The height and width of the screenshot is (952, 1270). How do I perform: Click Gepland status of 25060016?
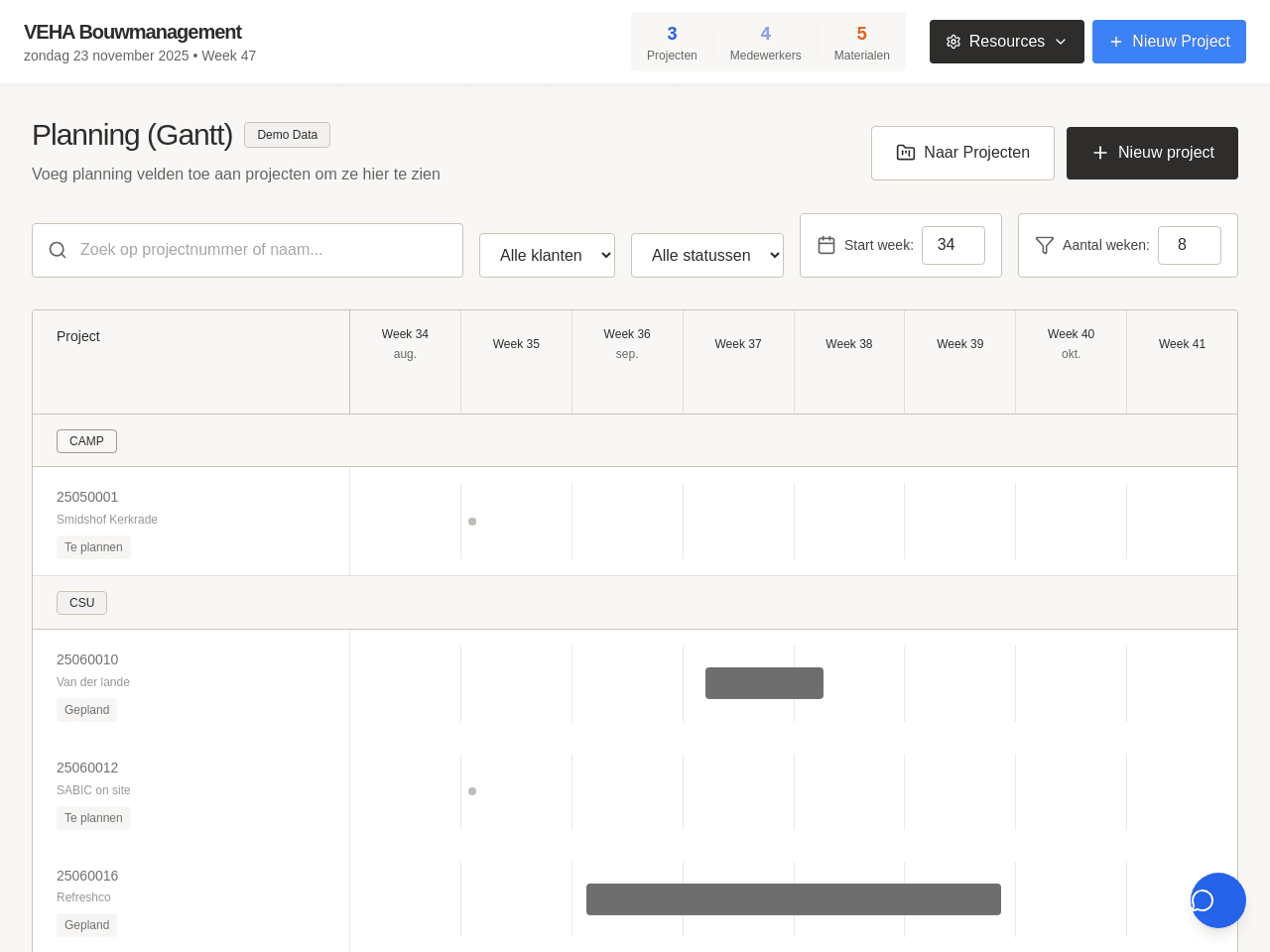[x=86, y=925]
